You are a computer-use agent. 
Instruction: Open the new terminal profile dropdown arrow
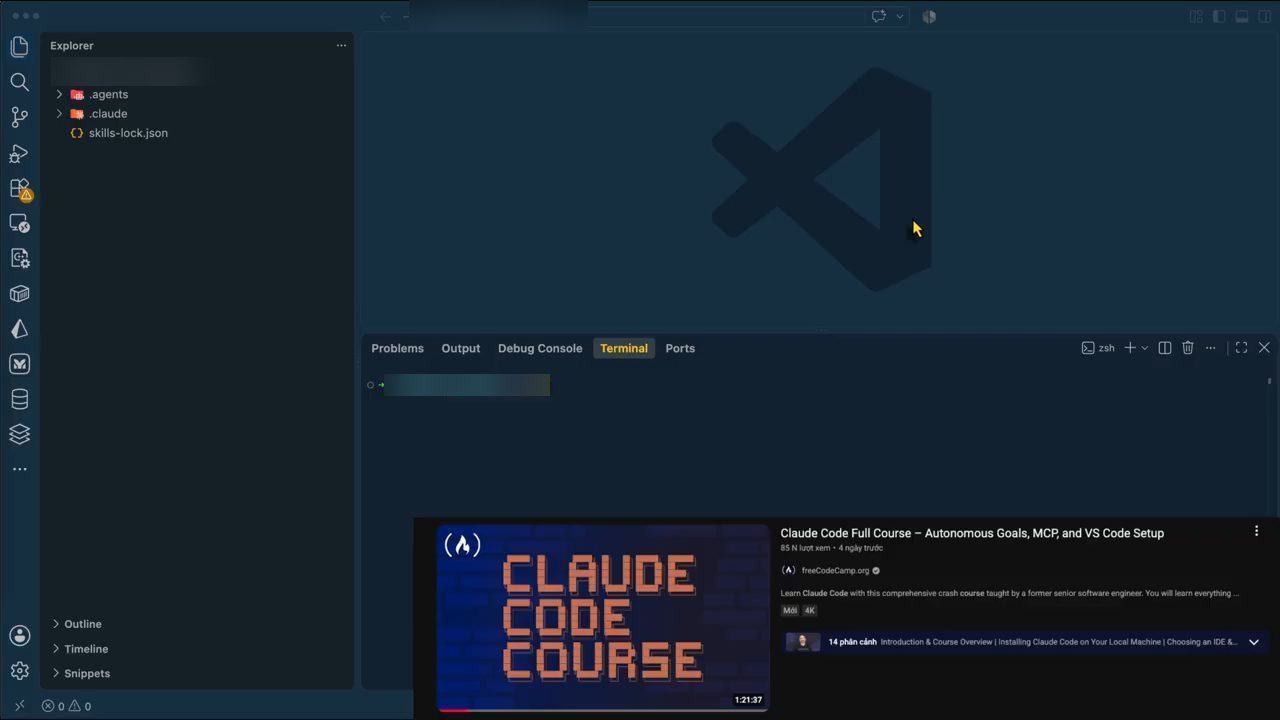pyautogui.click(x=1145, y=348)
